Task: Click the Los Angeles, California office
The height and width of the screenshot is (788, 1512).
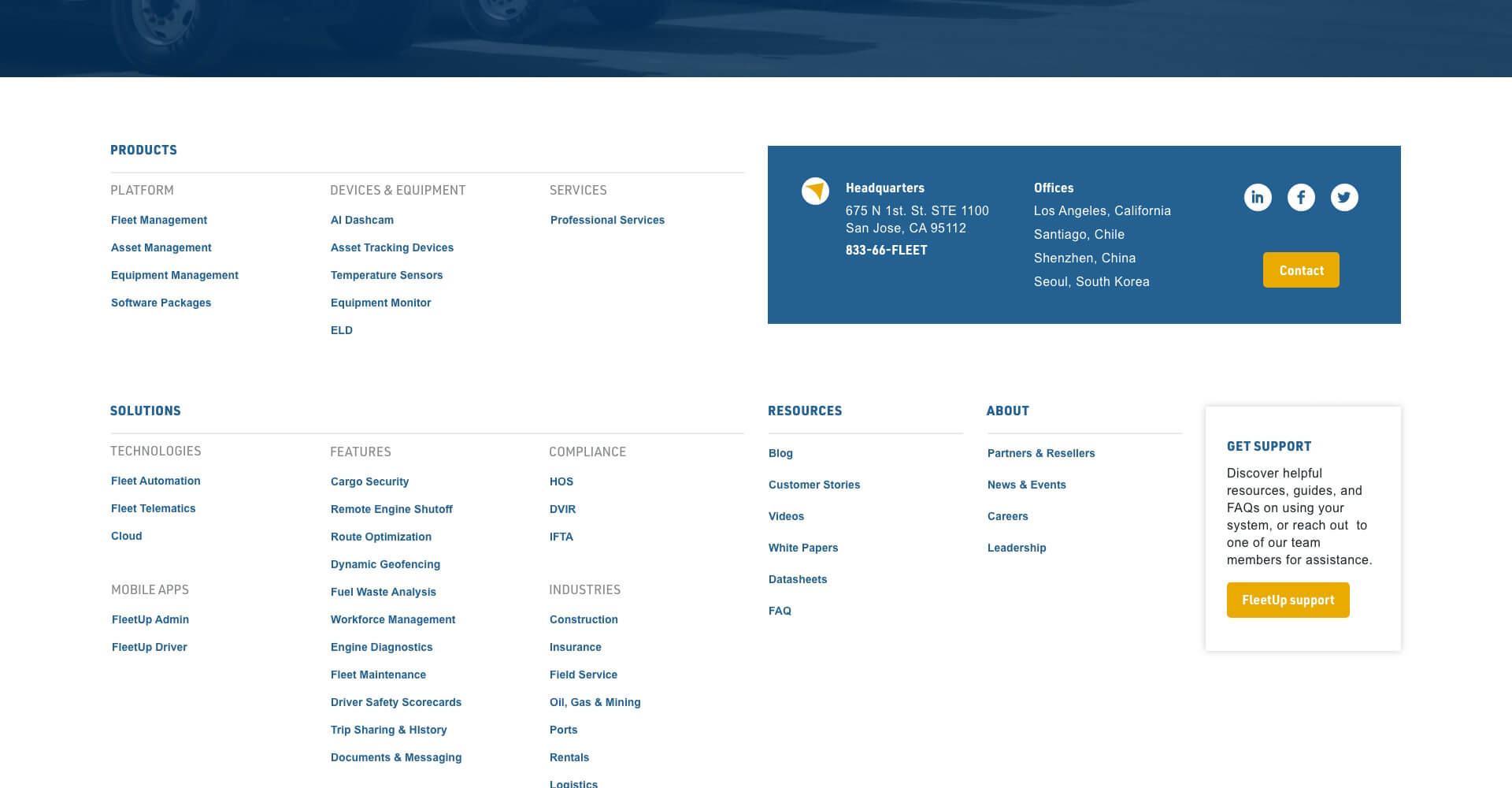Action: [x=1102, y=210]
